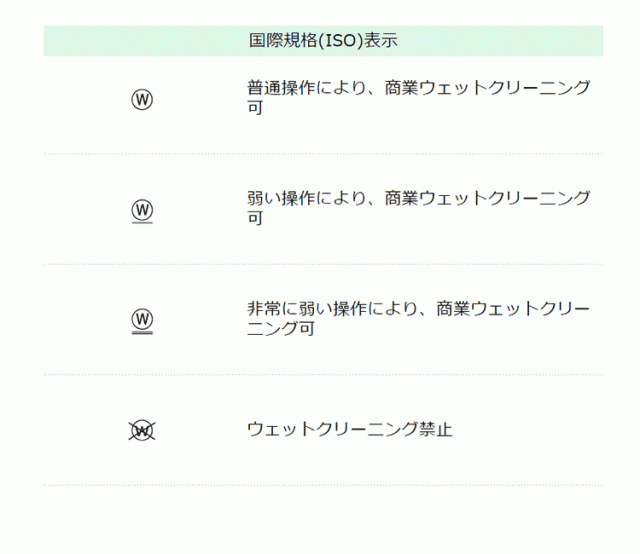The width and height of the screenshot is (640, 554).
Task: Click the dotted separator below the 弱い操作 row
Action: pyautogui.click(x=323, y=264)
